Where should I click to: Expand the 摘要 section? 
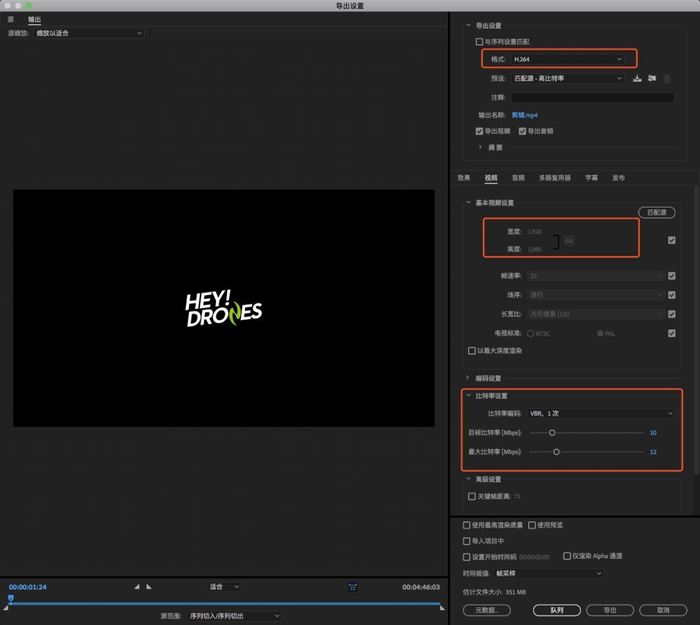pos(480,147)
